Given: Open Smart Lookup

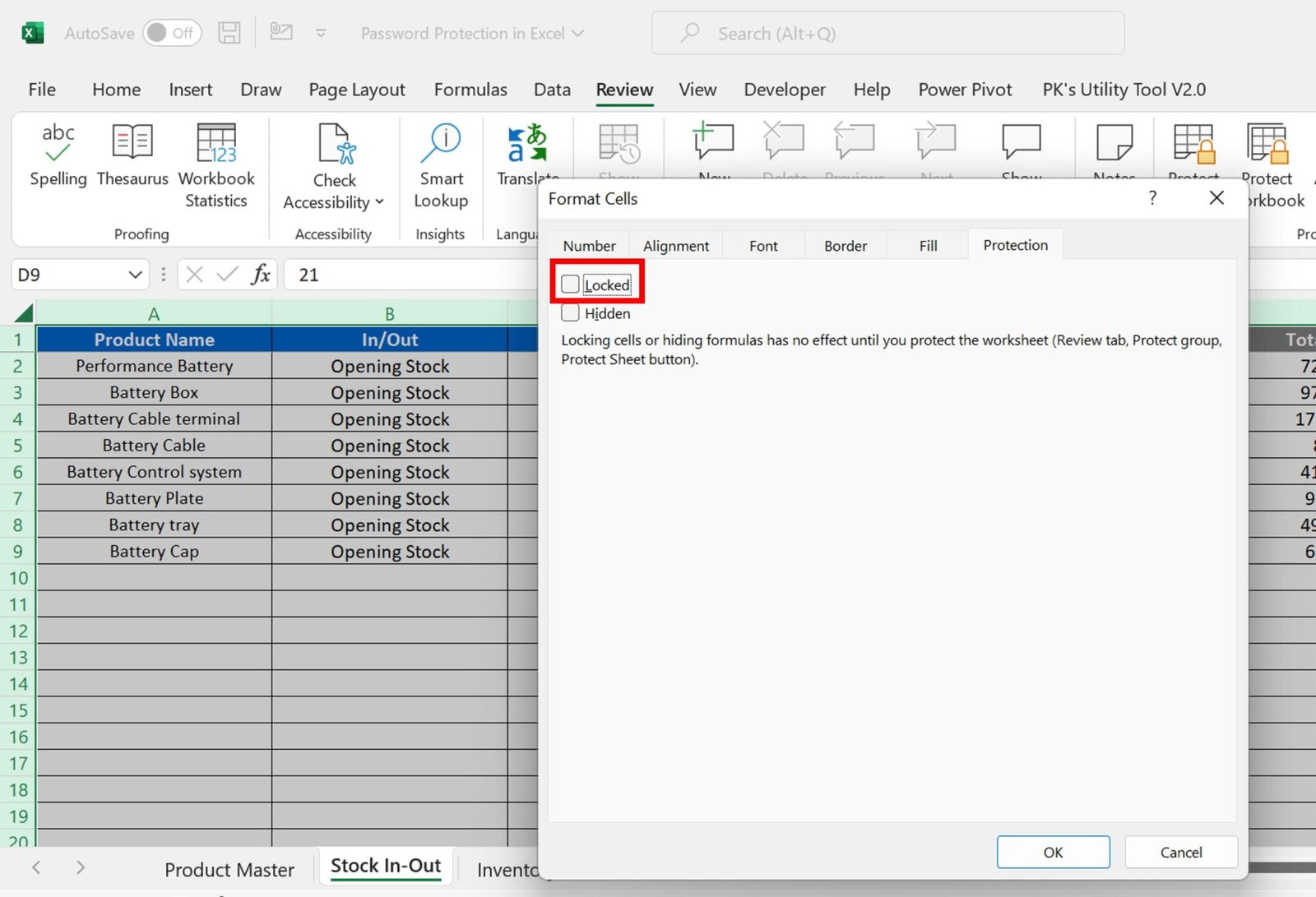Looking at the screenshot, I should click(x=441, y=160).
